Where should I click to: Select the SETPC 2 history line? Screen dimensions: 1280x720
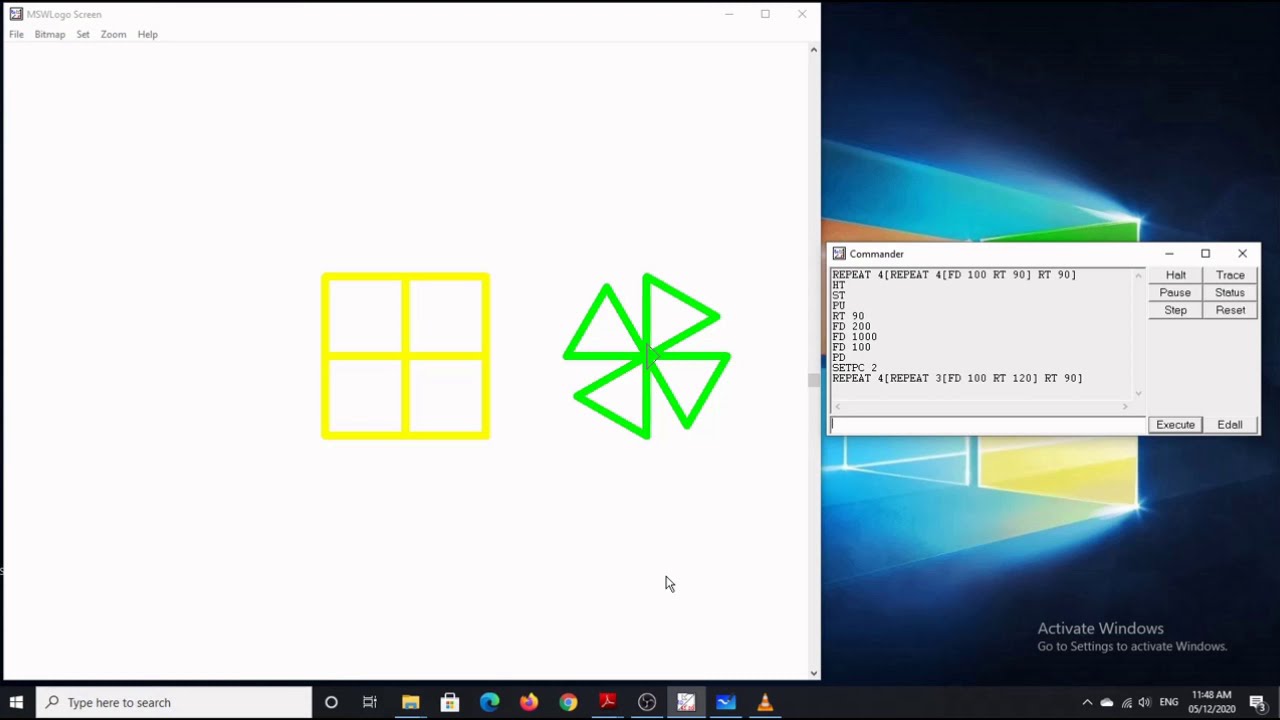tap(854, 368)
